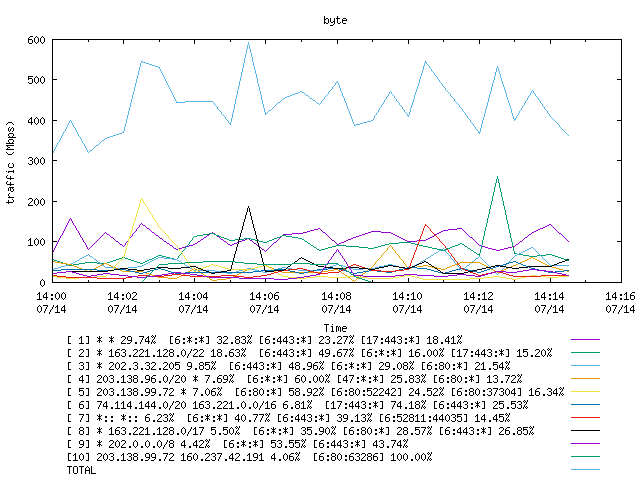
Task: Click yellow line swatch for legend entry 5
Action: (x=585, y=391)
